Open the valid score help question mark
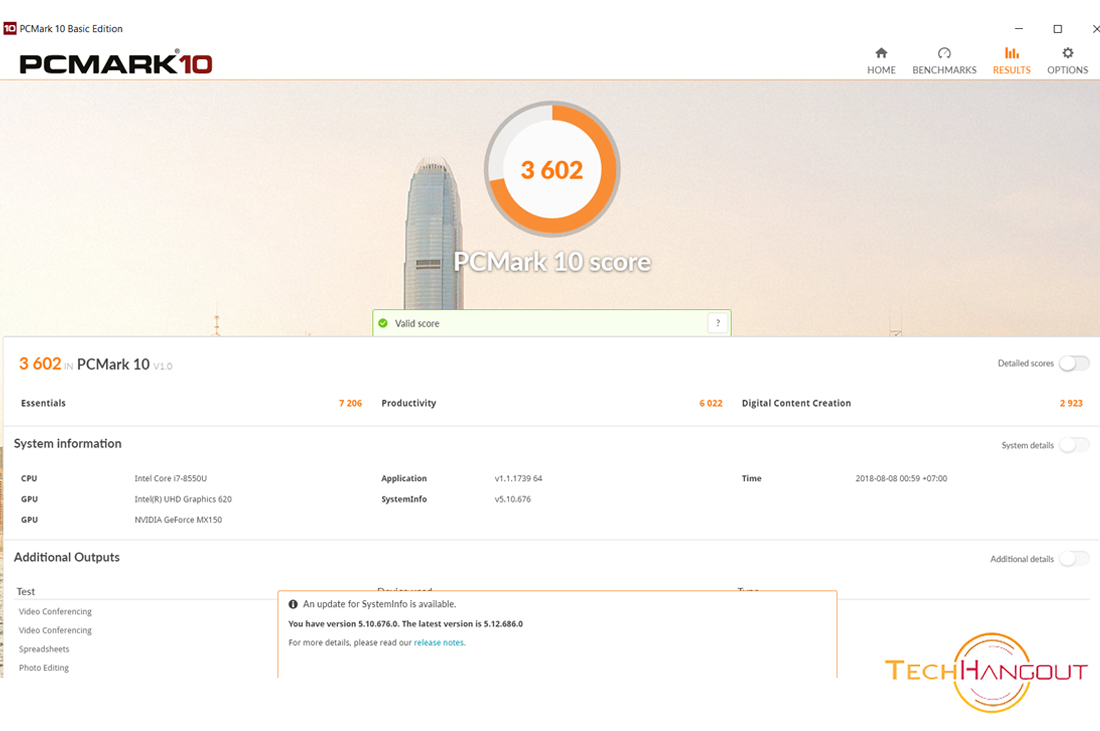 (x=718, y=323)
